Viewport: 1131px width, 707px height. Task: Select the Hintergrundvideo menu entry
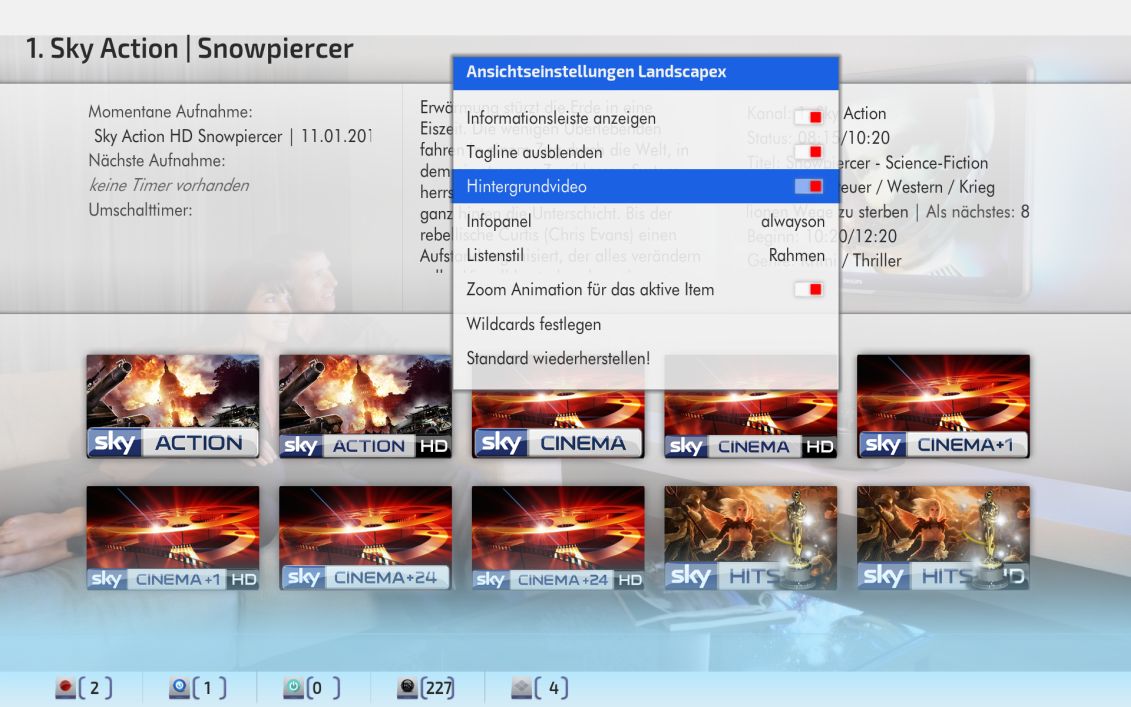click(x=646, y=186)
